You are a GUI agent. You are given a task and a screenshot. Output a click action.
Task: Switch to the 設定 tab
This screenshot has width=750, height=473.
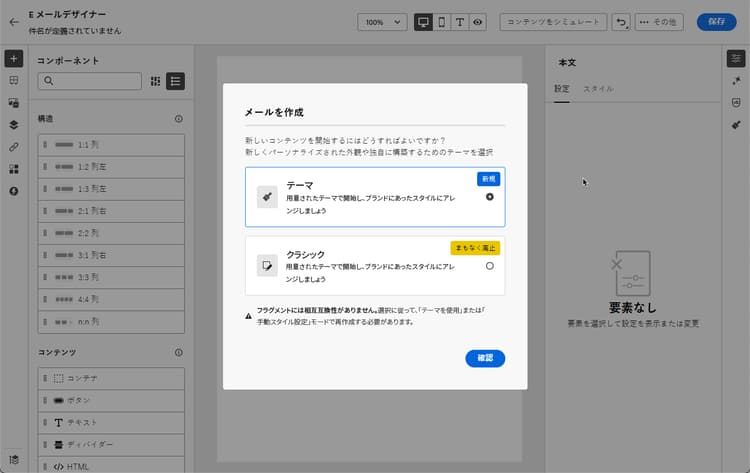562,89
